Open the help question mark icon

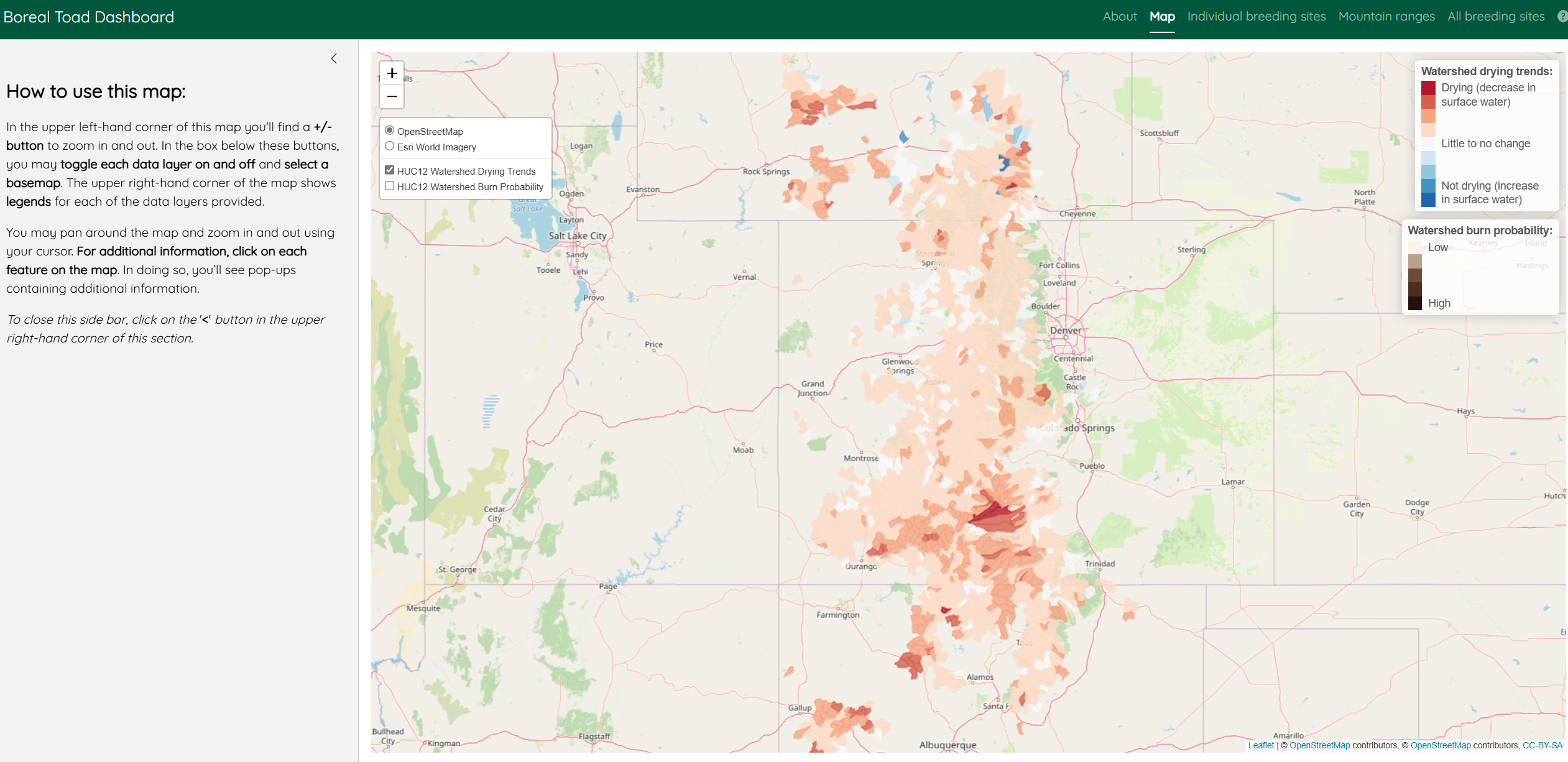click(x=1563, y=17)
